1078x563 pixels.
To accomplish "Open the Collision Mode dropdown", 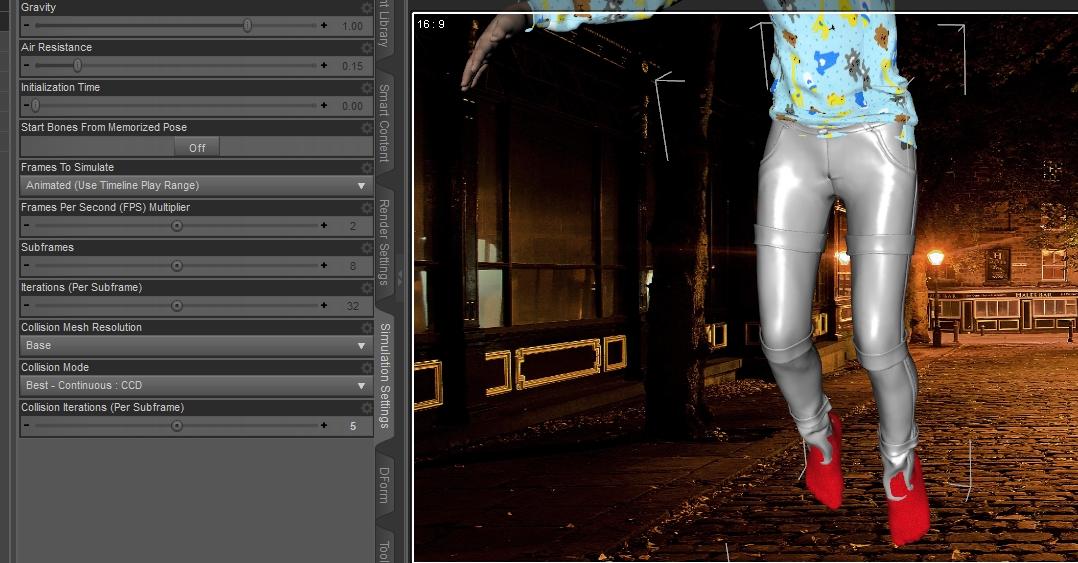I will click(x=197, y=386).
